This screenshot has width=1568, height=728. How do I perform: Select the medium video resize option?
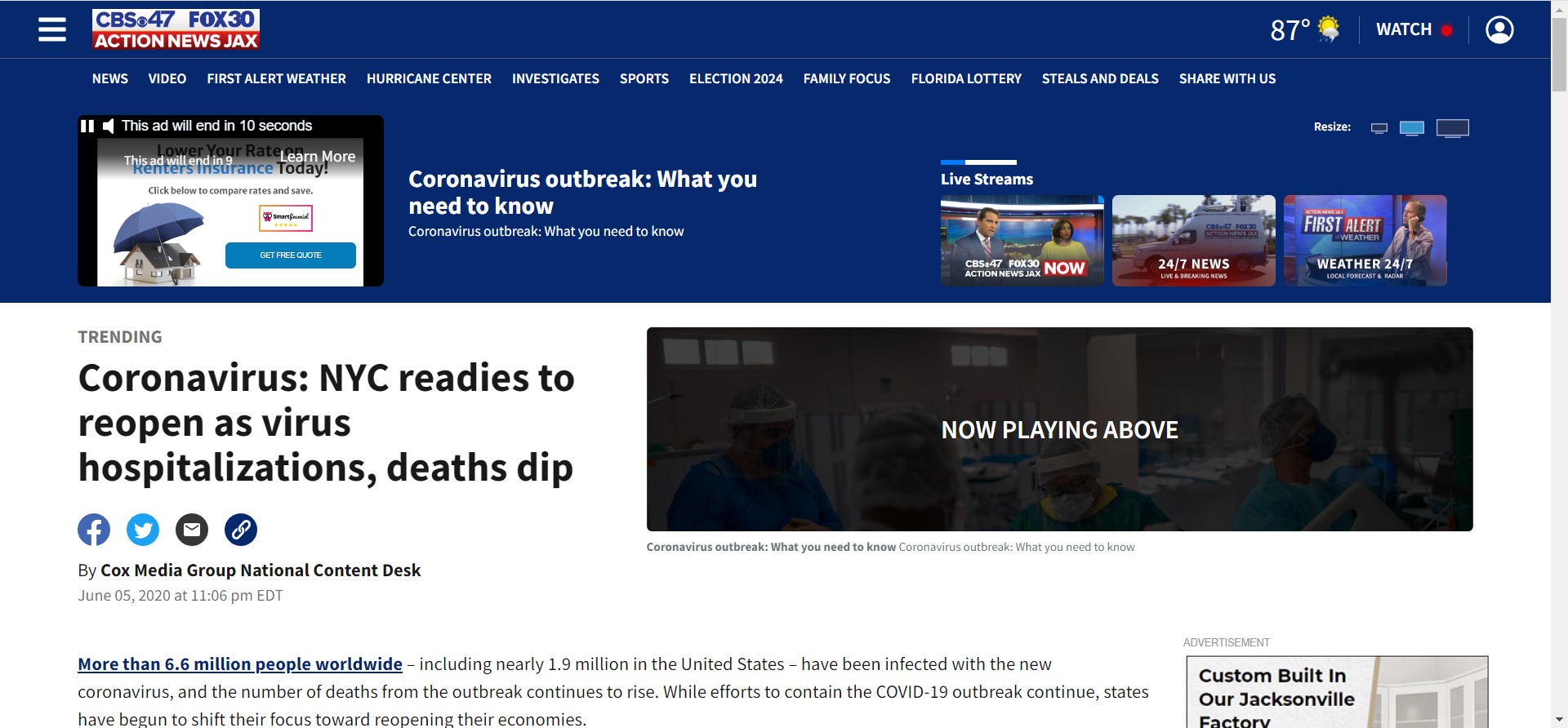click(x=1411, y=128)
